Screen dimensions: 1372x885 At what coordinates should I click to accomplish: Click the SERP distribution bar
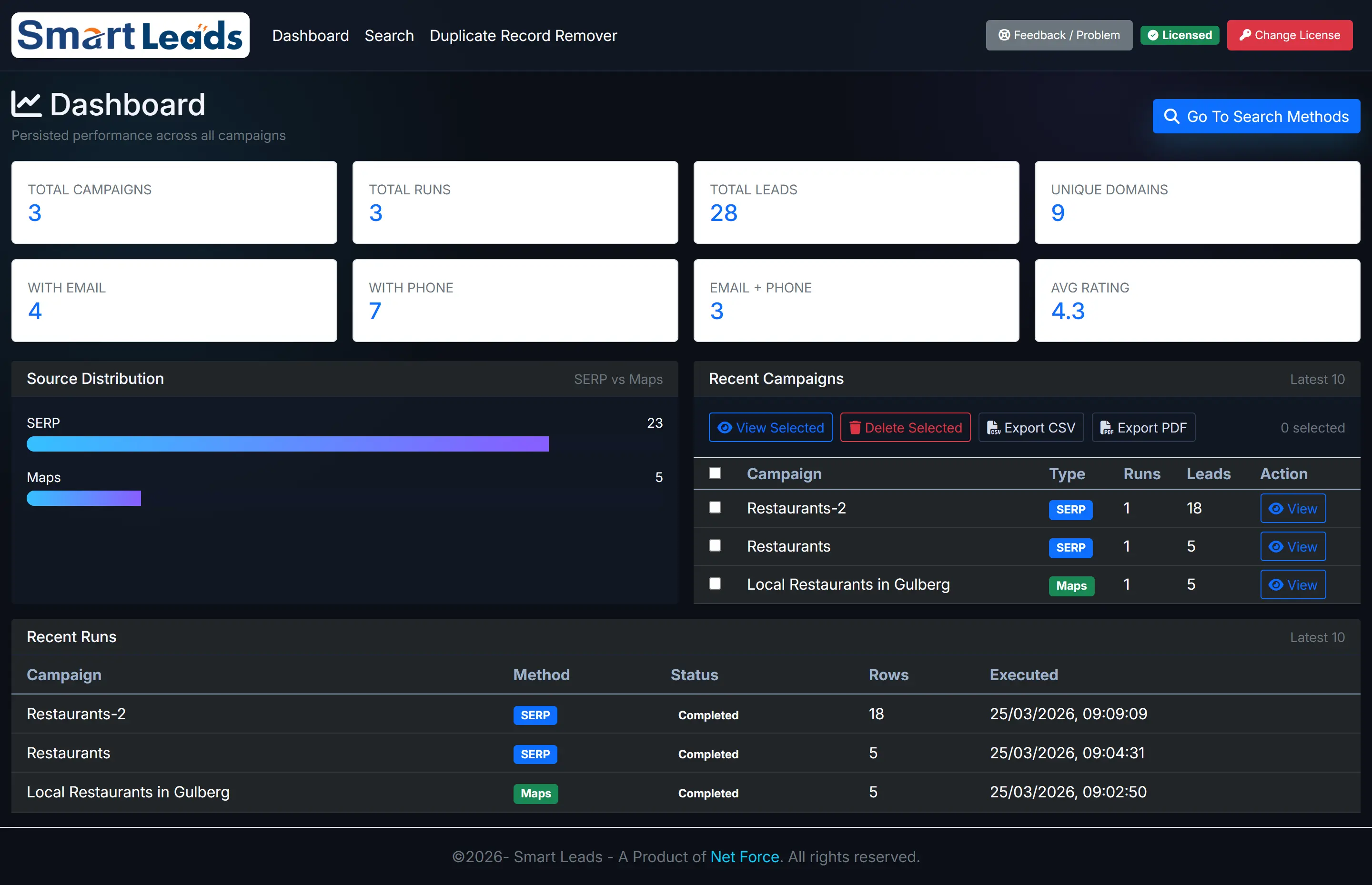coord(287,443)
